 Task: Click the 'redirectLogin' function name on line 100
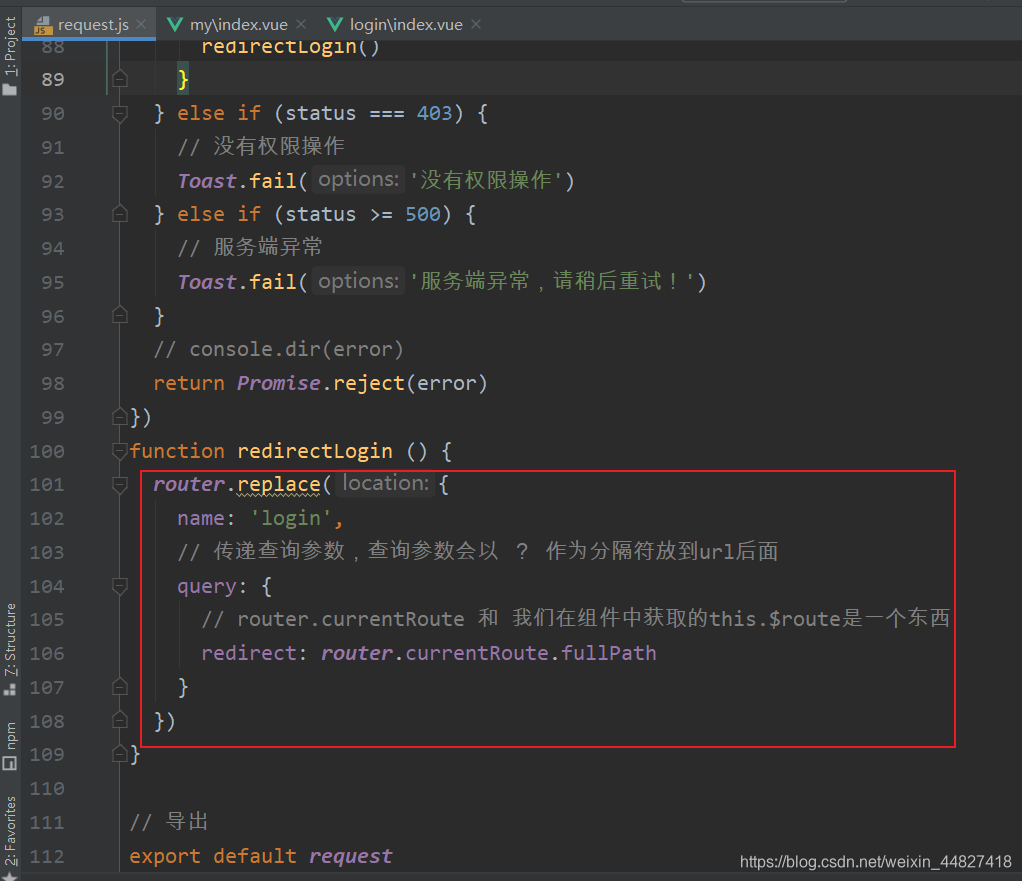pos(315,451)
